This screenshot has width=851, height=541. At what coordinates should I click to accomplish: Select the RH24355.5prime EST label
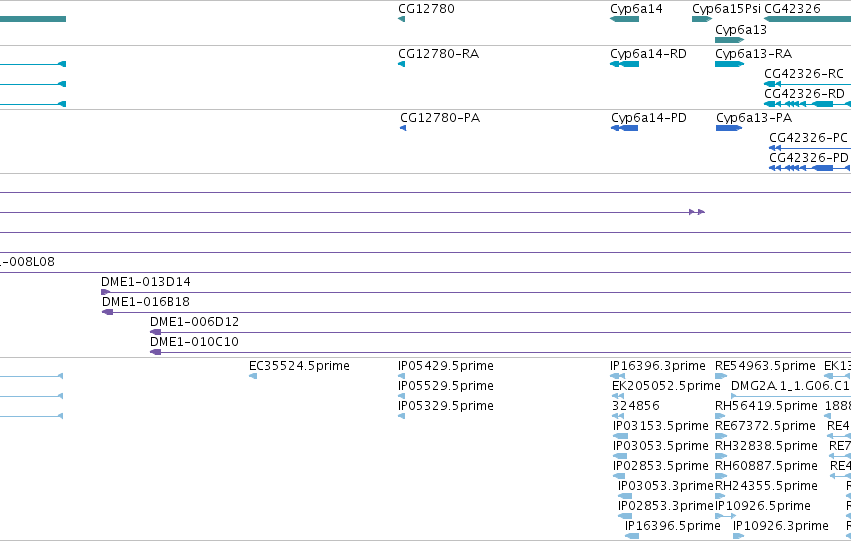[x=766, y=486]
